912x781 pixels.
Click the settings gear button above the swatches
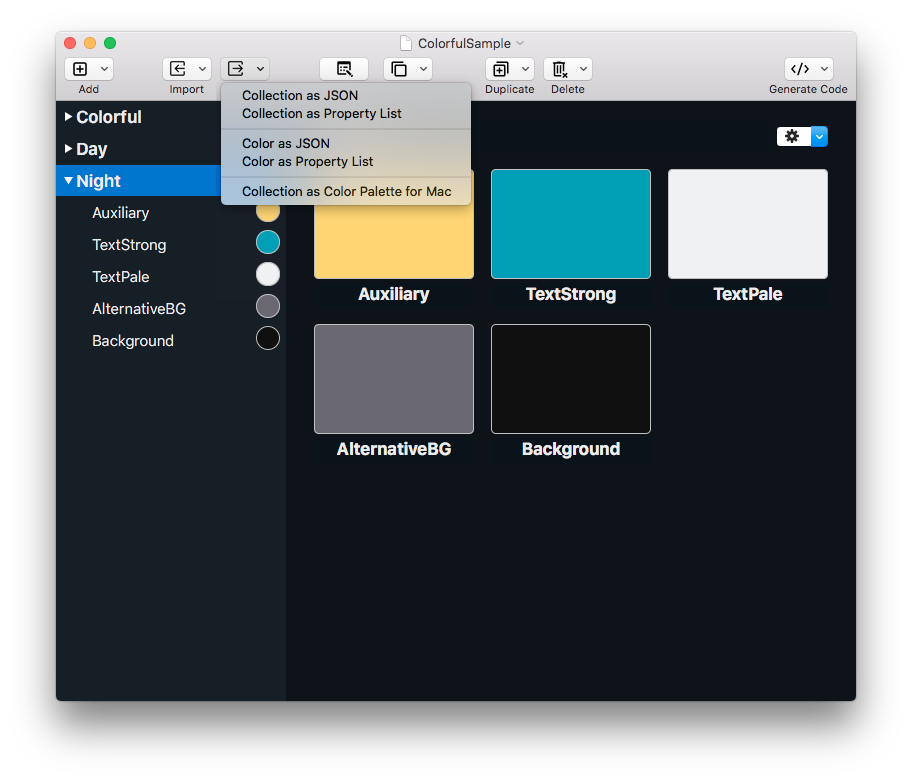[792, 136]
